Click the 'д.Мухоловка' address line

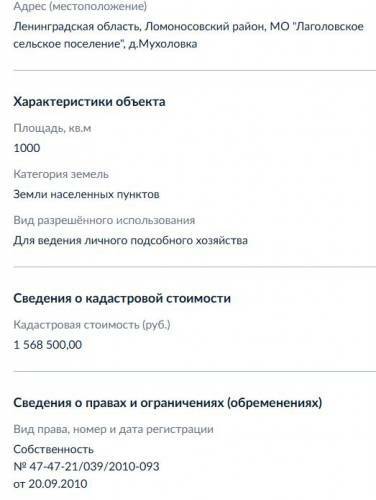[163, 44]
